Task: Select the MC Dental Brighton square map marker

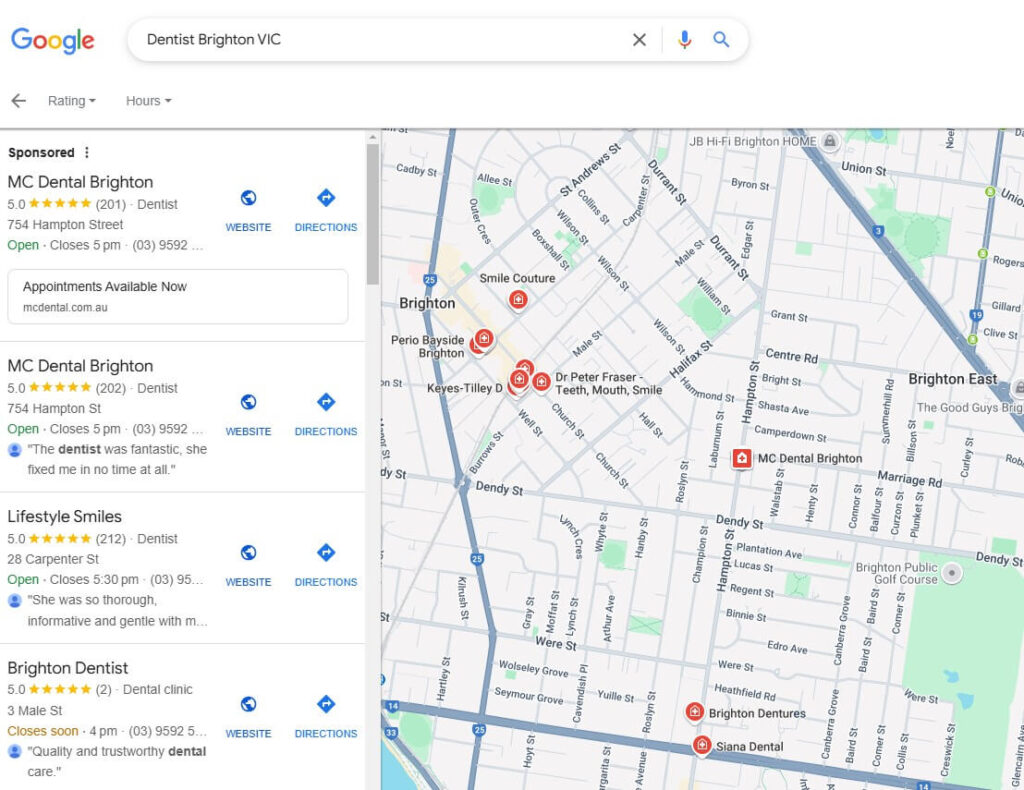Action: coord(741,458)
